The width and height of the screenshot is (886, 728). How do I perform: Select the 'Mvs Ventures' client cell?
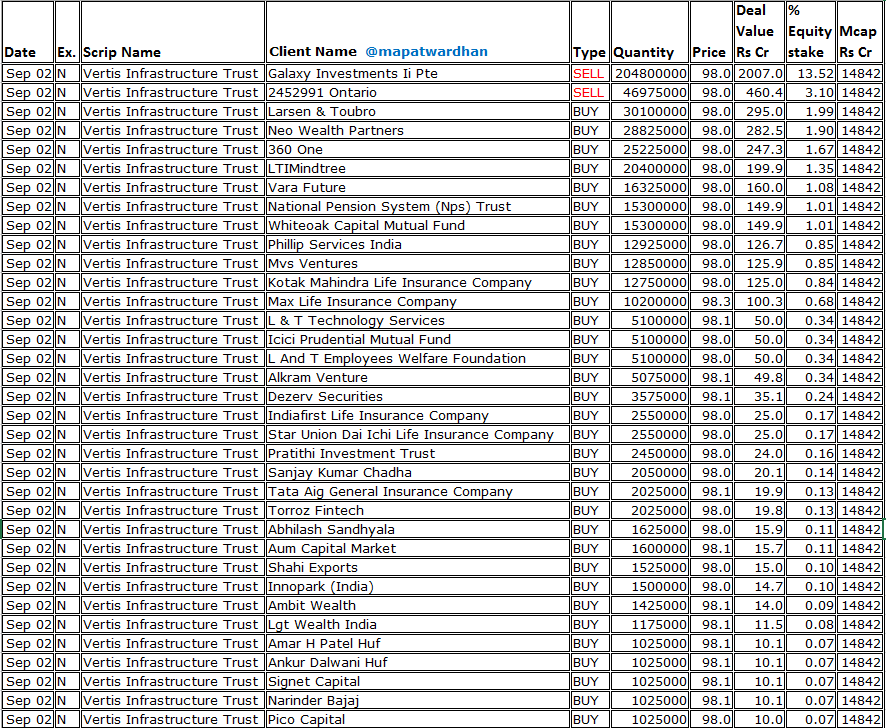(418, 263)
